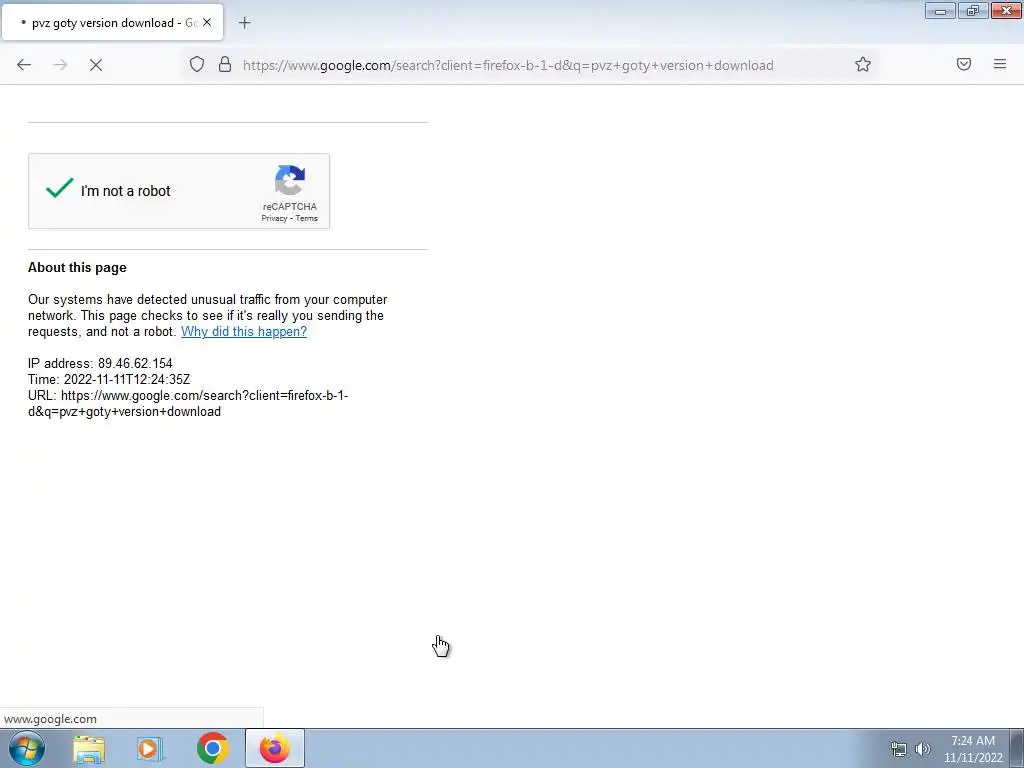
Task: Open Google Chrome from the taskbar
Action: [x=212, y=748]
